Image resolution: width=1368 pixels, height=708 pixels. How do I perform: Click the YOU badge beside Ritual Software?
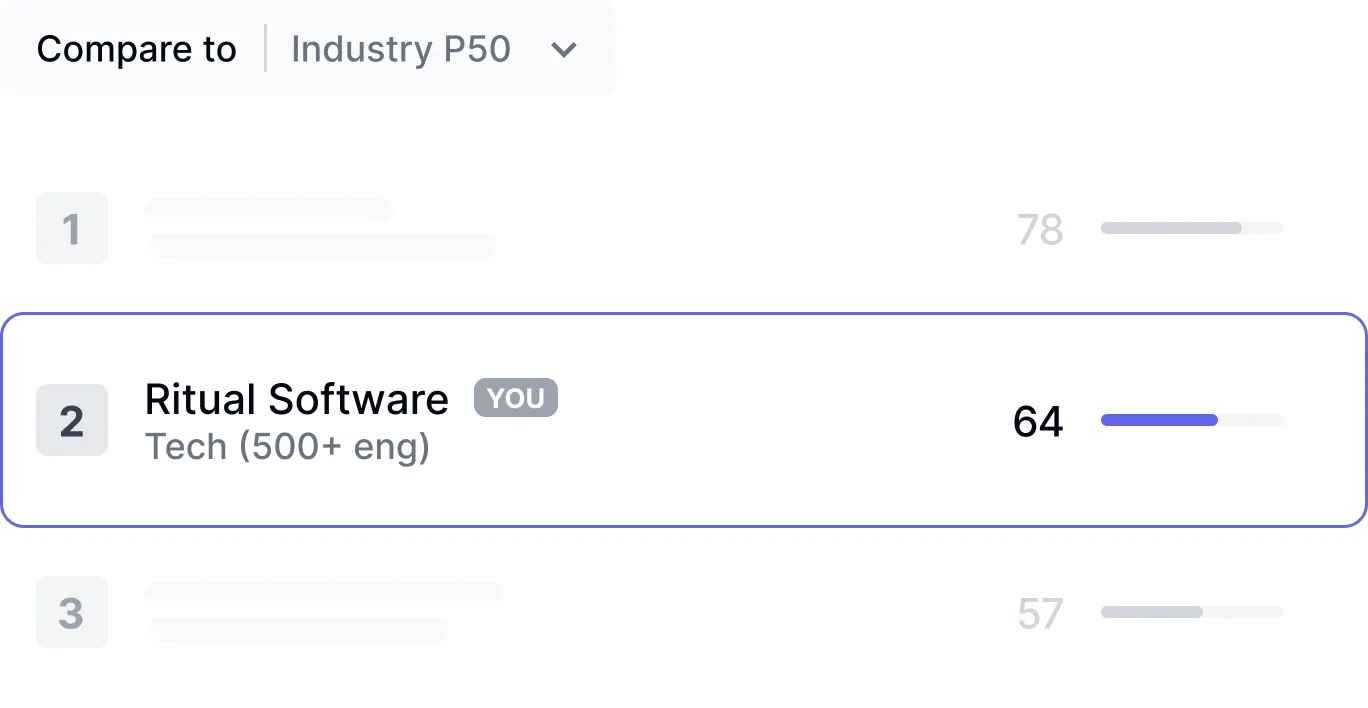coord(515,398)
